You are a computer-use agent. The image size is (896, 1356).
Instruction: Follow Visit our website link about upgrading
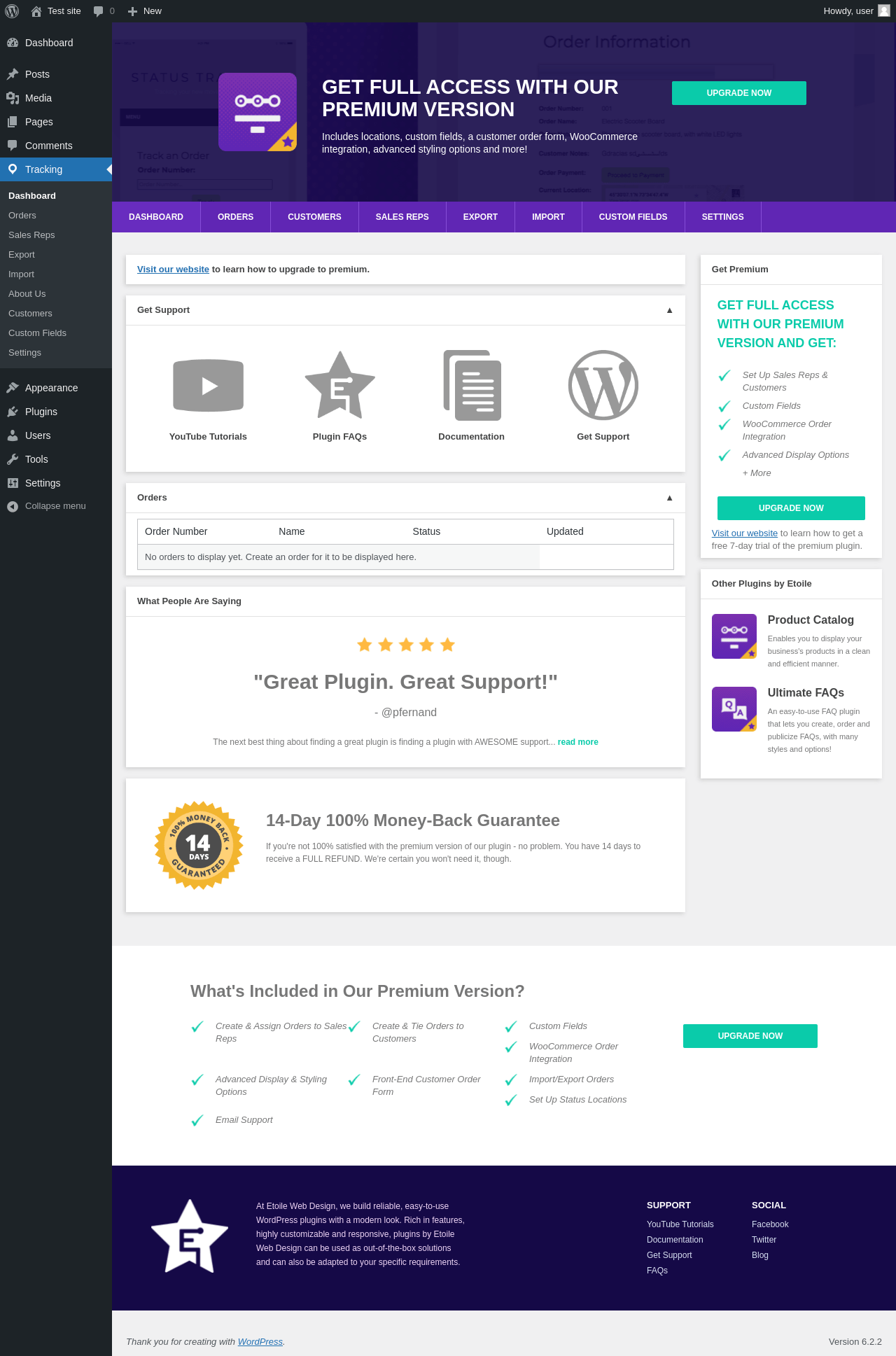pyautogui.click(x=173, y=270)
